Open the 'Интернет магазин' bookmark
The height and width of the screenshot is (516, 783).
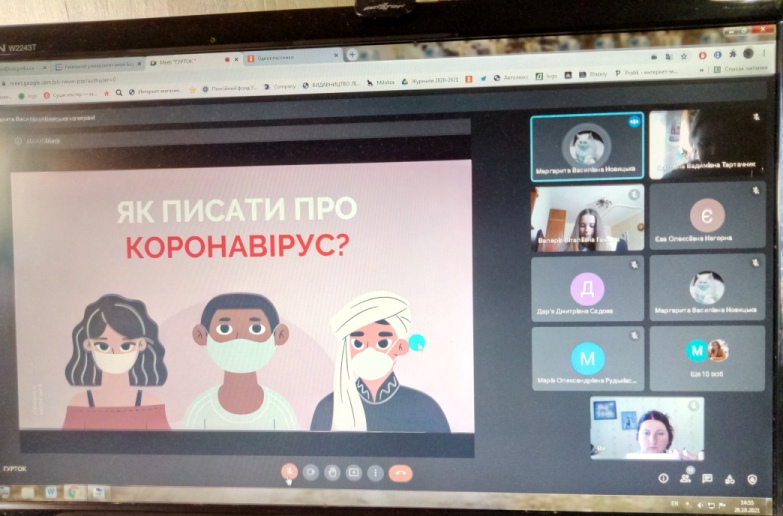click(155, 91)
